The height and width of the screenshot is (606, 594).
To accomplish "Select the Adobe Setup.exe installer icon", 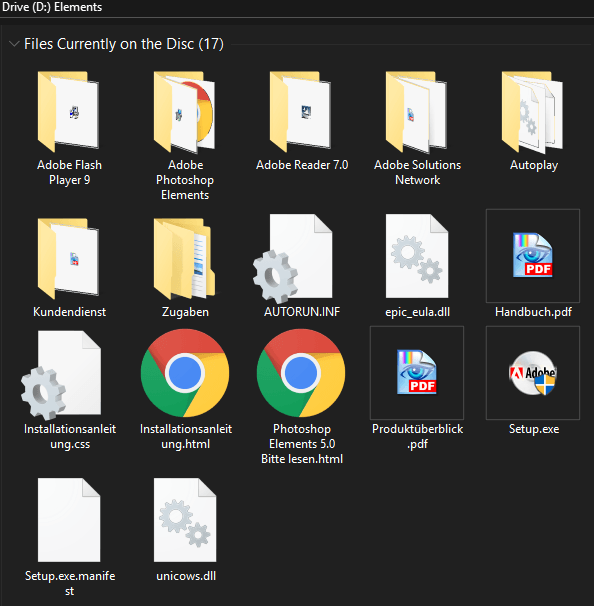I will [x=533, y=373].
